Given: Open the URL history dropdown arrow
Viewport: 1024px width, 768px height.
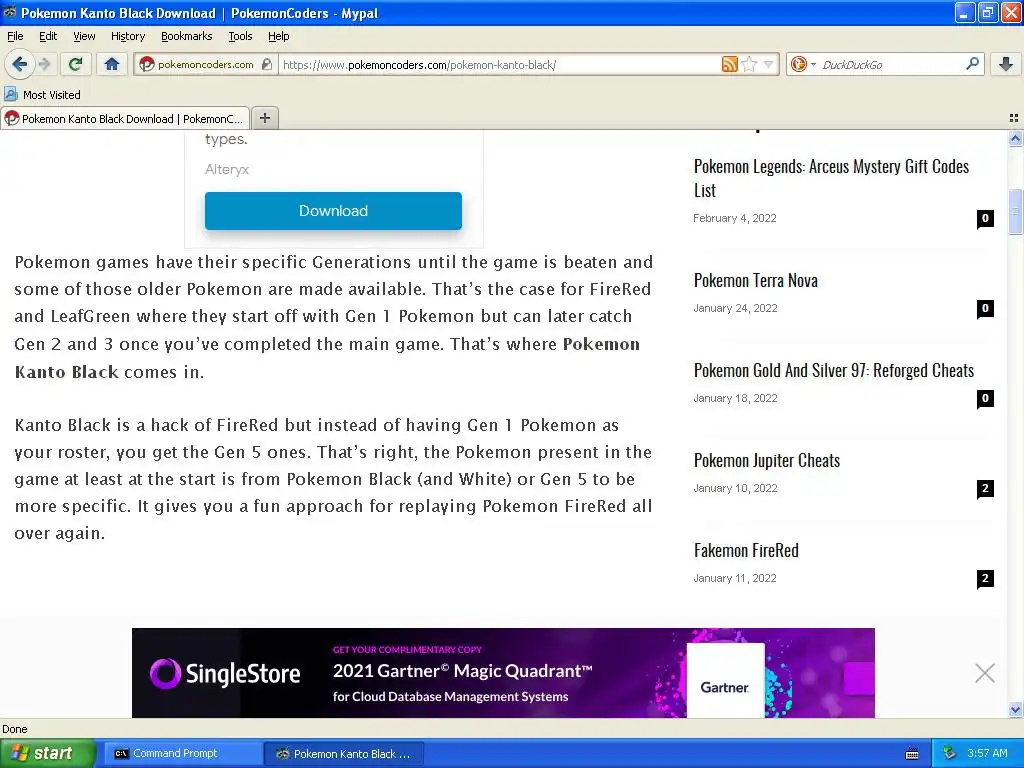Looking at the screenshot, I should coord(769,64).
